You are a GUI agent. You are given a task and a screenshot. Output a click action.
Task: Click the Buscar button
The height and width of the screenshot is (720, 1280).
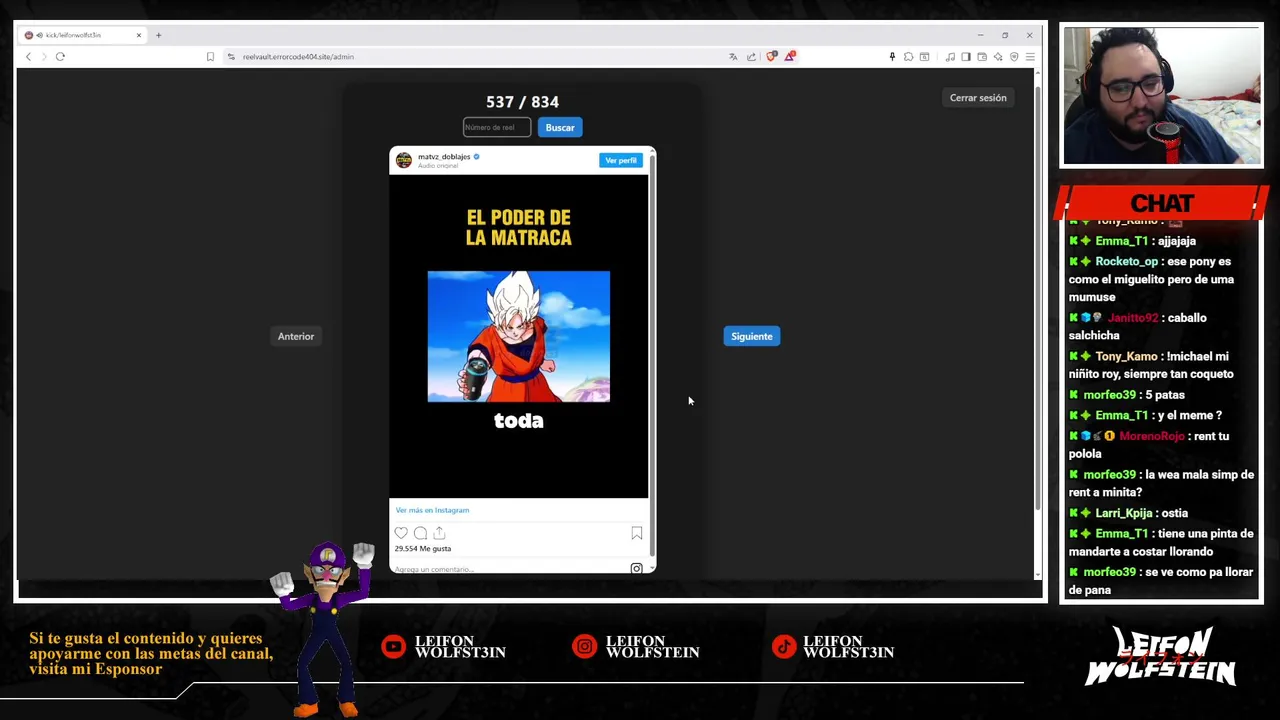click(560, 127)
